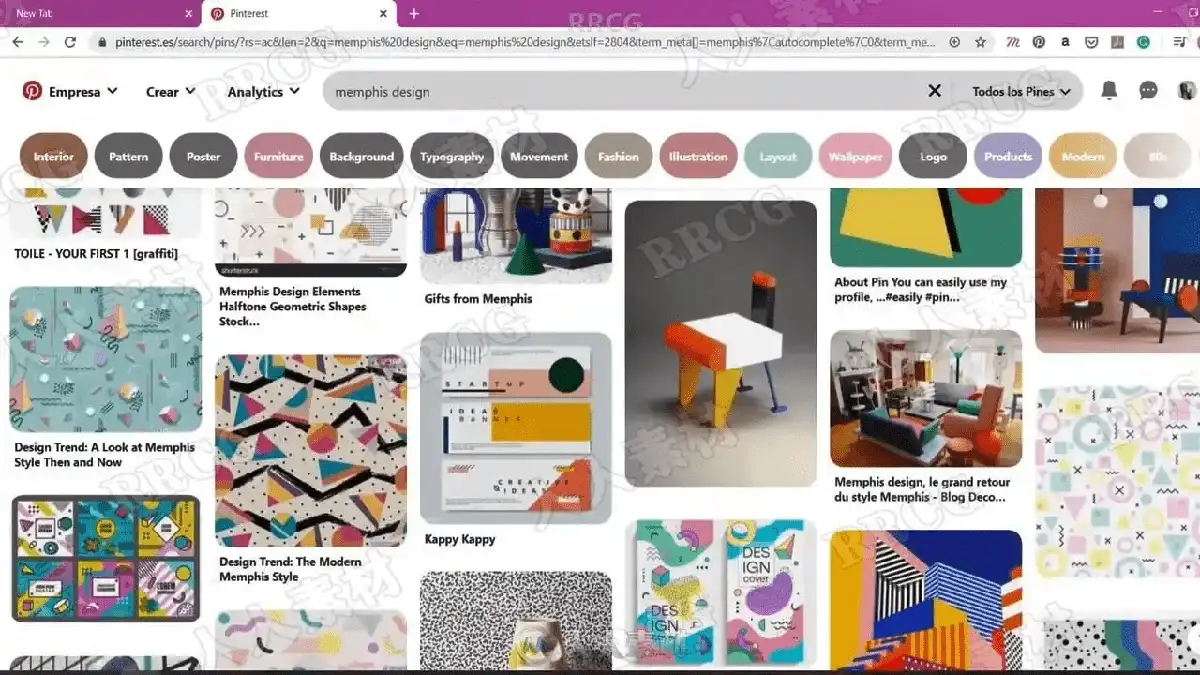The height and width of the screenshot is (675, 1200).
Task: Open the notifications bell
Action: coord(1109,91)
